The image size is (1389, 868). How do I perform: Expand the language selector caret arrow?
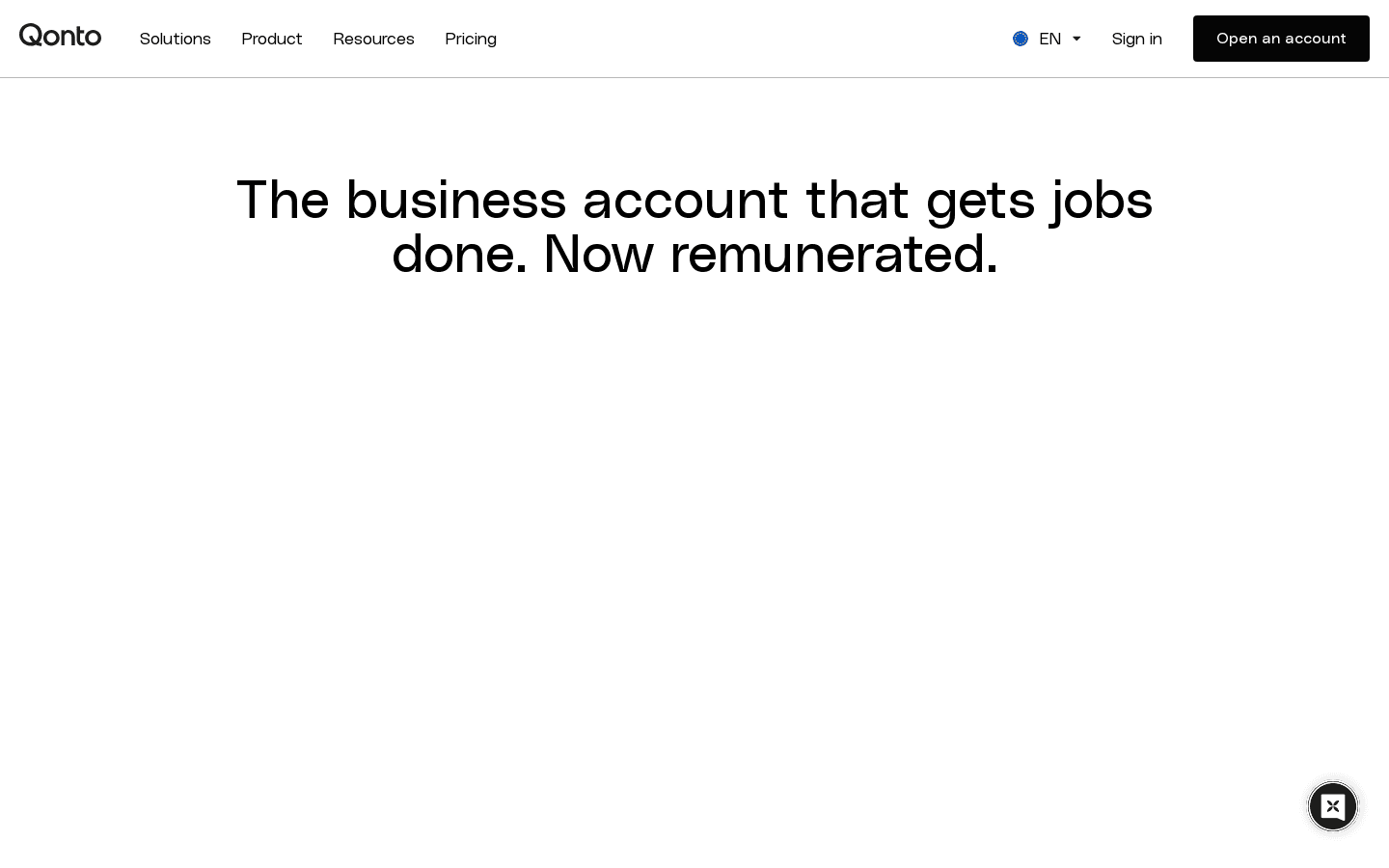[1076, 39]
